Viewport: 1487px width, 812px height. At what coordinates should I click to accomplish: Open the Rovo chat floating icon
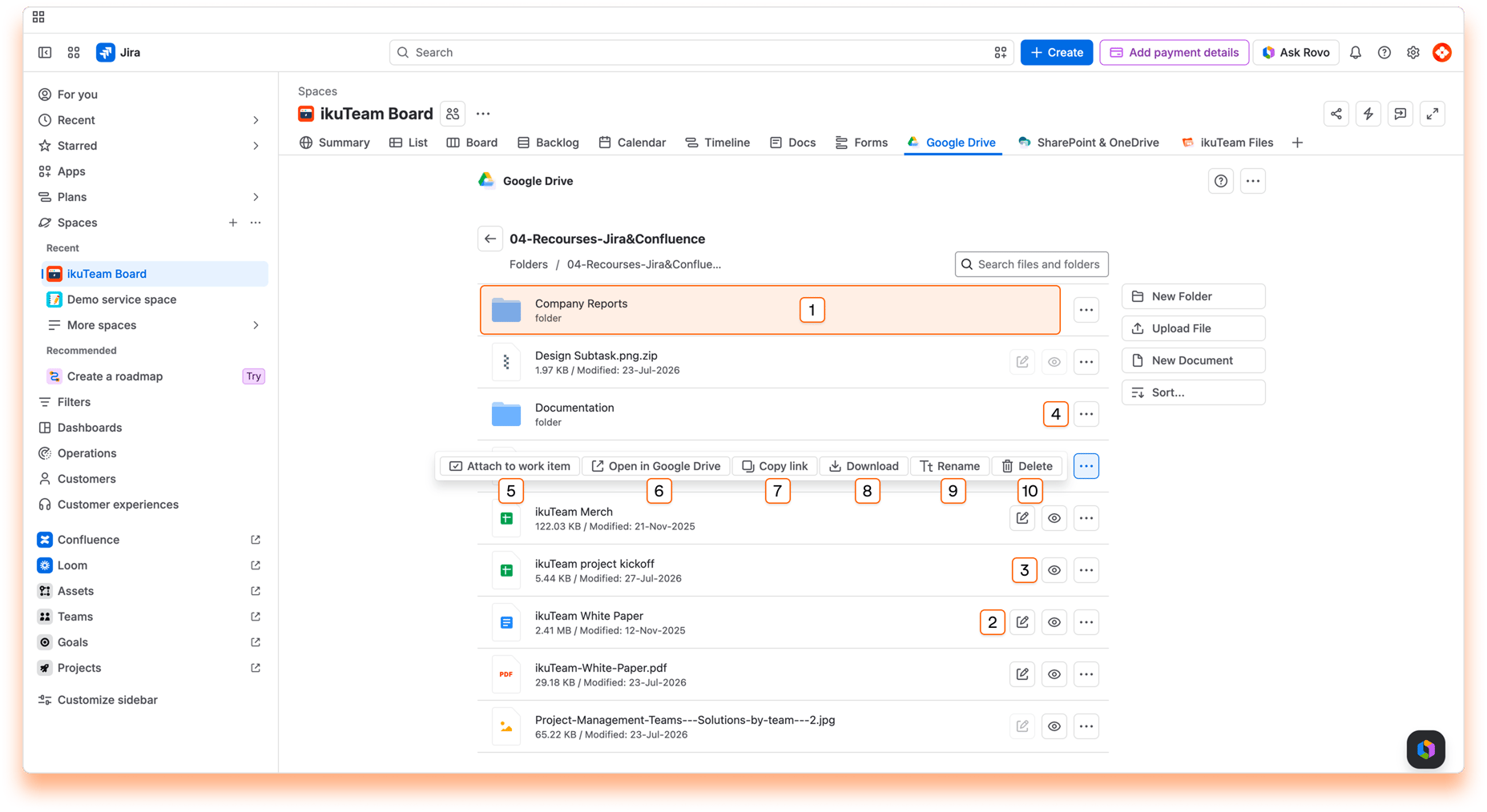point(1426,750)
